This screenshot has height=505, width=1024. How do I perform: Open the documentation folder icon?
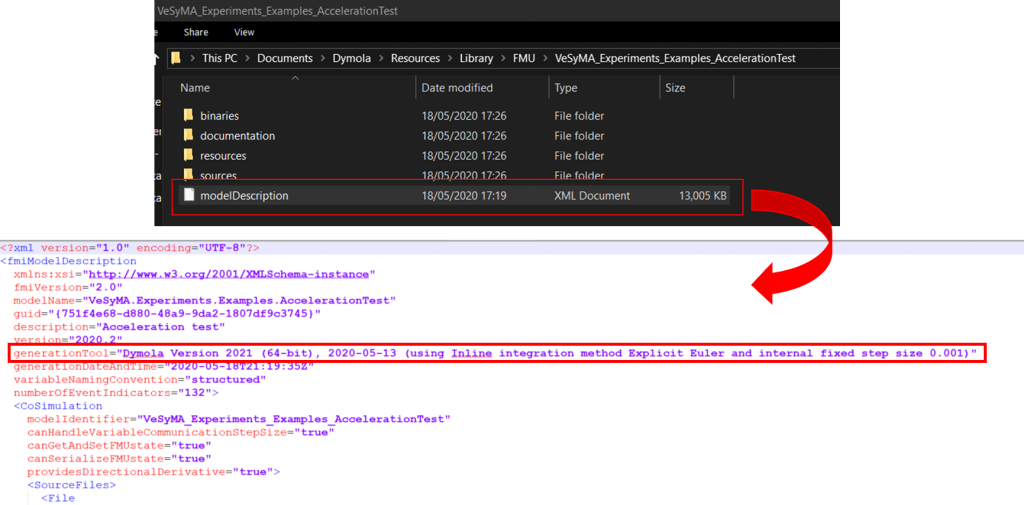point(188,136)
